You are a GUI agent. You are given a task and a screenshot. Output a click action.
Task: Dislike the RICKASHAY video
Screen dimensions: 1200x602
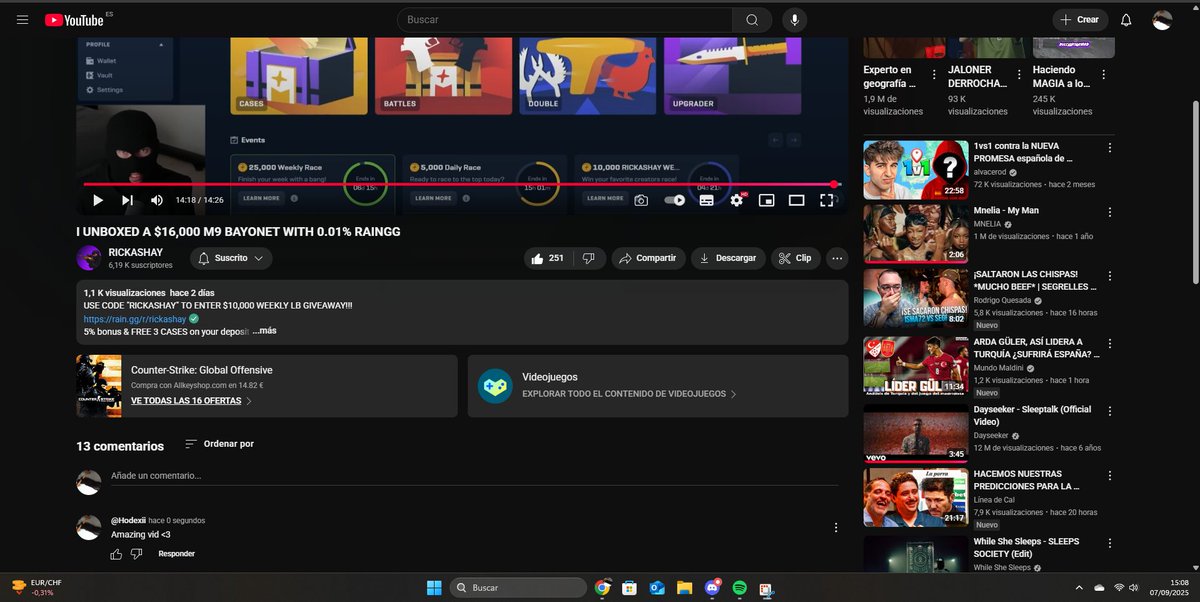tap(589, 258)
